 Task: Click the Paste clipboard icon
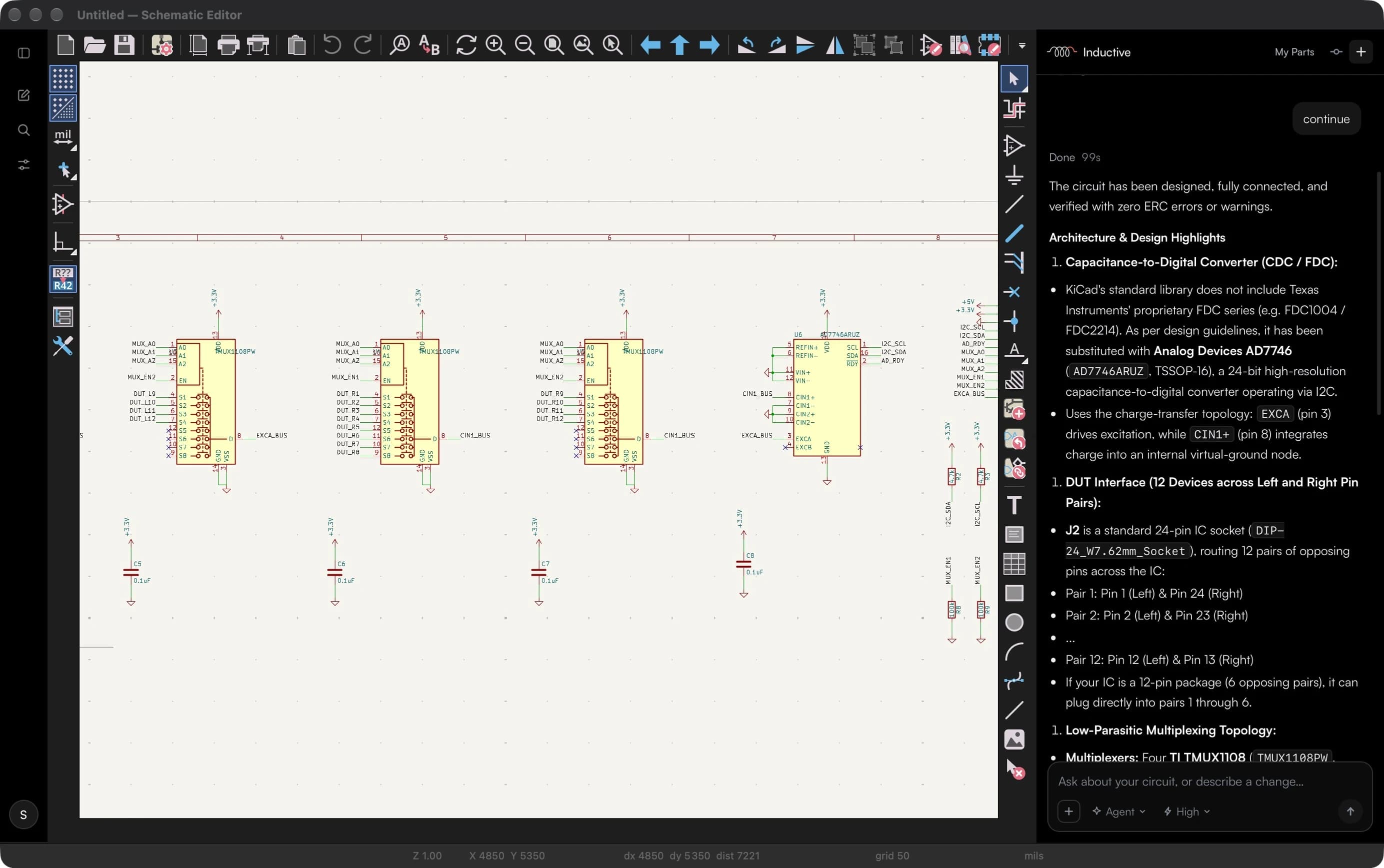pyautogui.click(x=296, y=45)
